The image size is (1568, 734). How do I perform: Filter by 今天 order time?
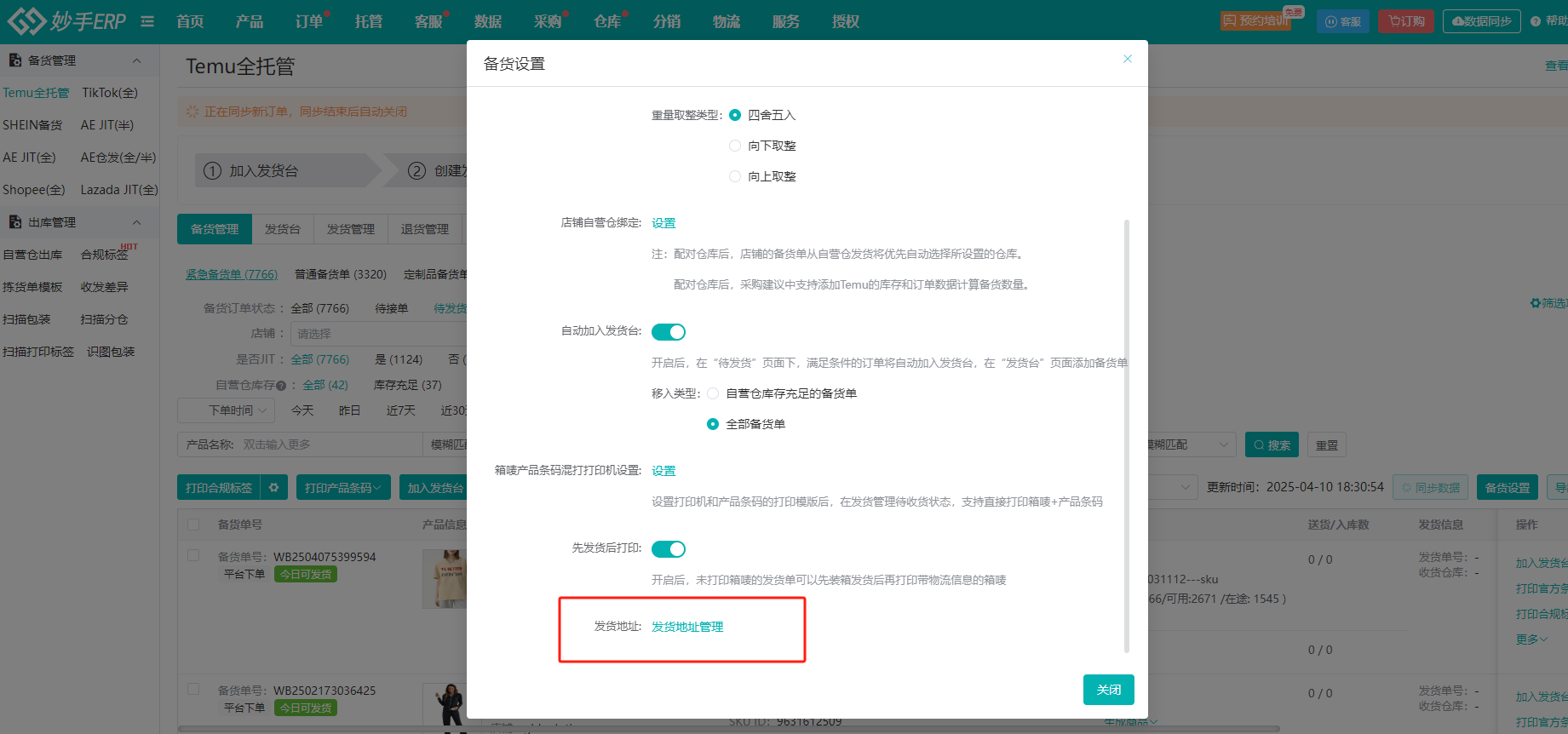pyautogui.click(x=302, y=410)
